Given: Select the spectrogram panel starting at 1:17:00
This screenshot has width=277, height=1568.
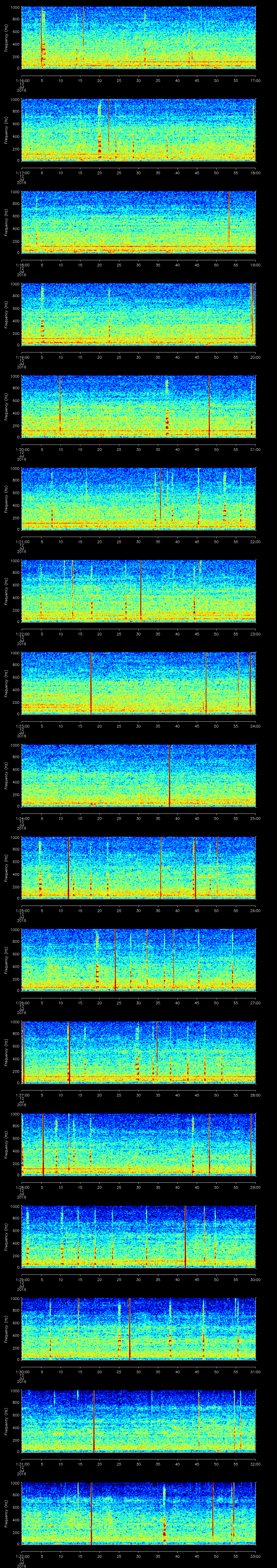Looking at the screenshot, I should click(138, 130).
